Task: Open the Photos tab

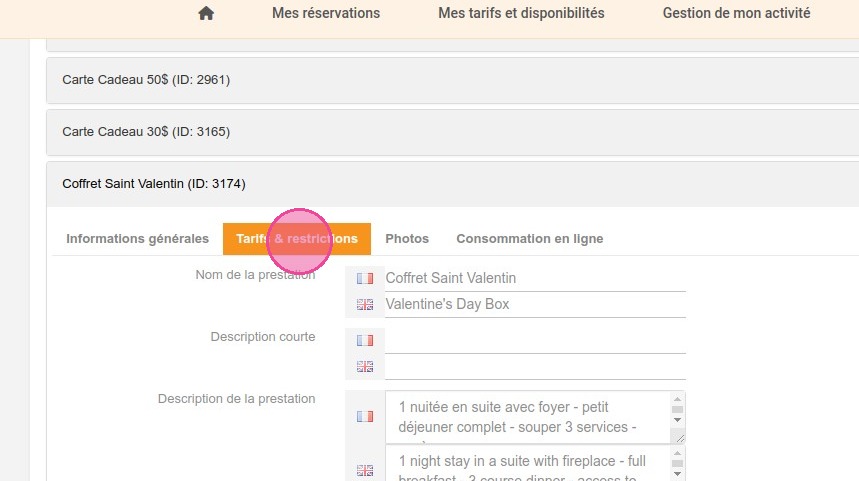Action: pyautogui.click(x=407, y=239)
